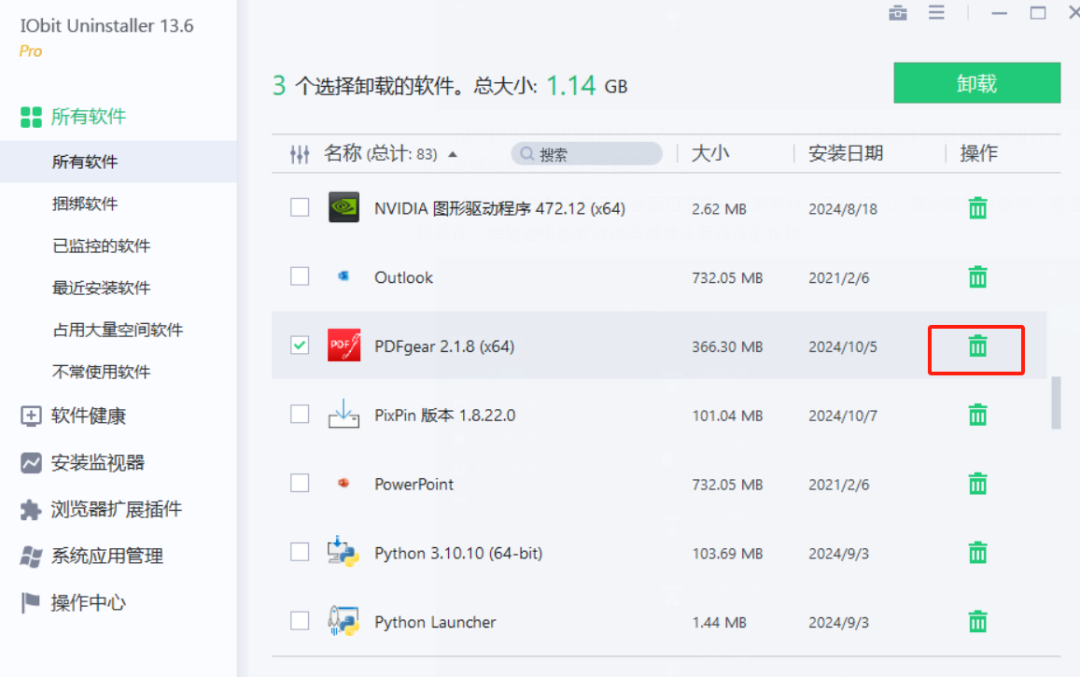The image size is (1080, 677).
Task: Uncheck the PDFgear 2.1.8 checkbox
Action: point(299,345)
